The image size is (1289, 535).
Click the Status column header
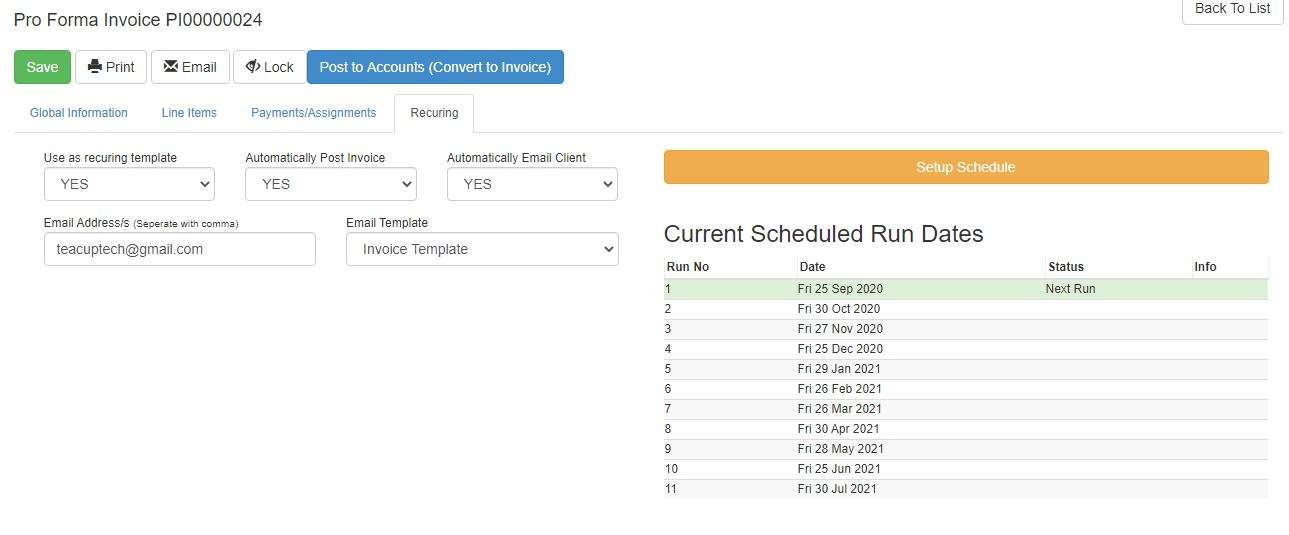point(1066,267)
